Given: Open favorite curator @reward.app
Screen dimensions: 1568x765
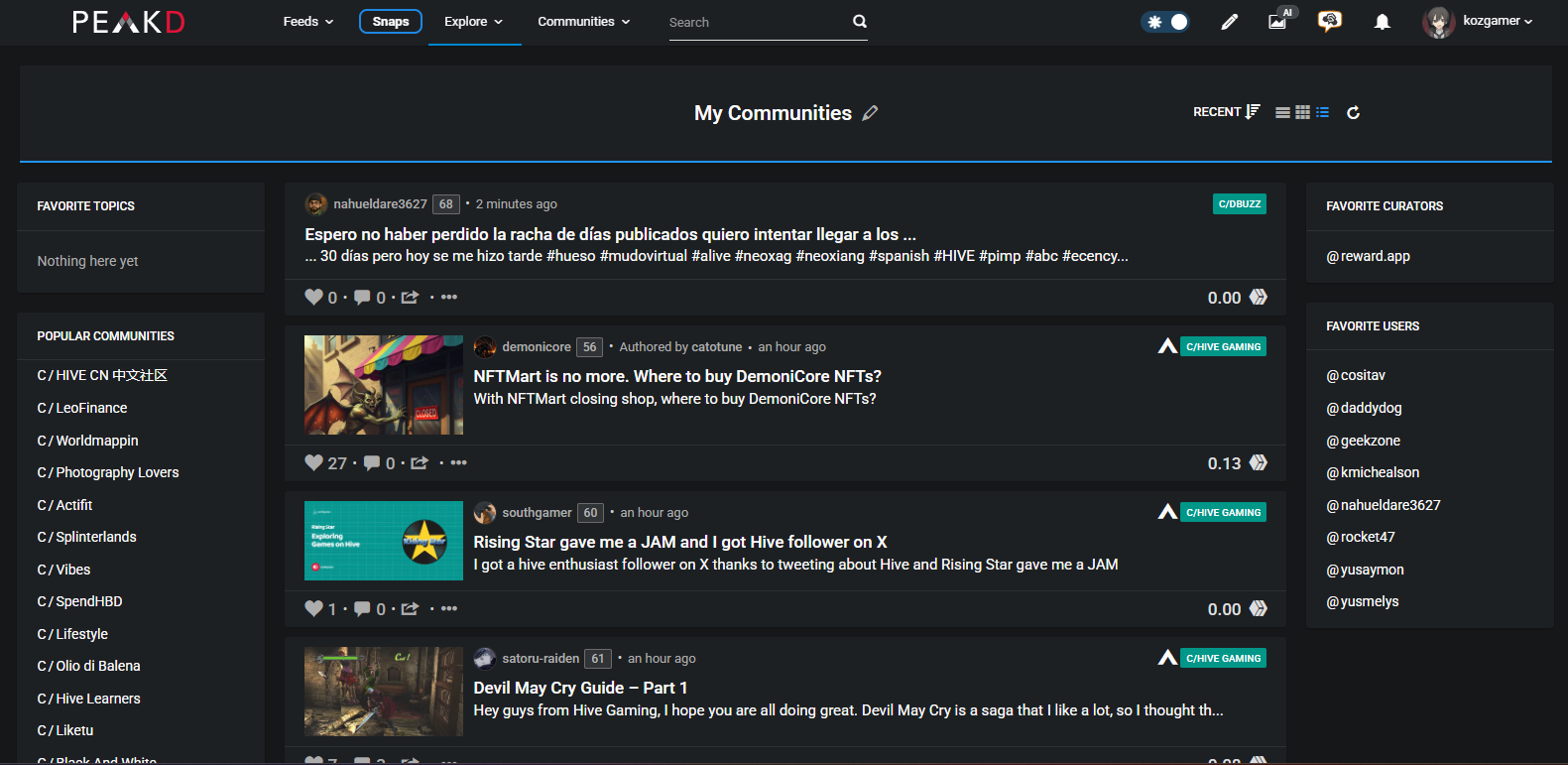Looking at the screenshot, I should coord(1368,256).
